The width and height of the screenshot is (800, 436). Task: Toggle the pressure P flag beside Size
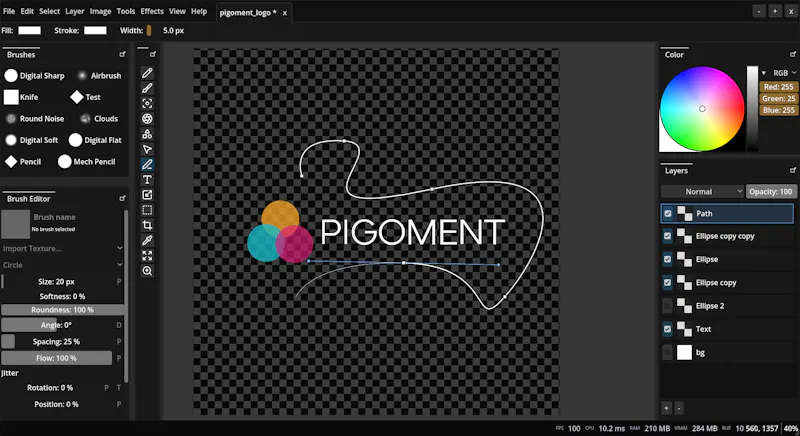[x=119, y=281]
